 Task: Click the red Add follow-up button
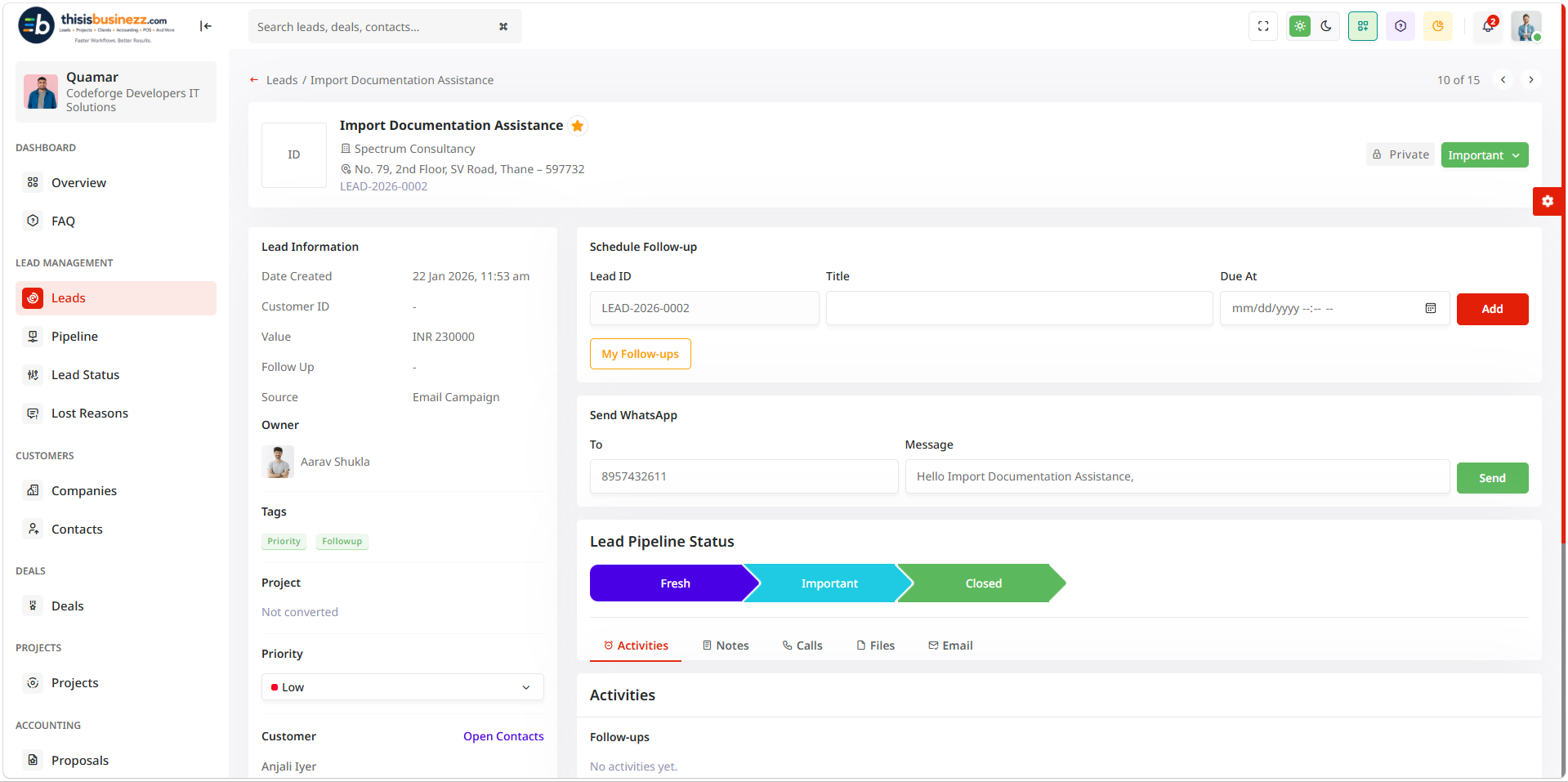click(x=1492, y=309)
